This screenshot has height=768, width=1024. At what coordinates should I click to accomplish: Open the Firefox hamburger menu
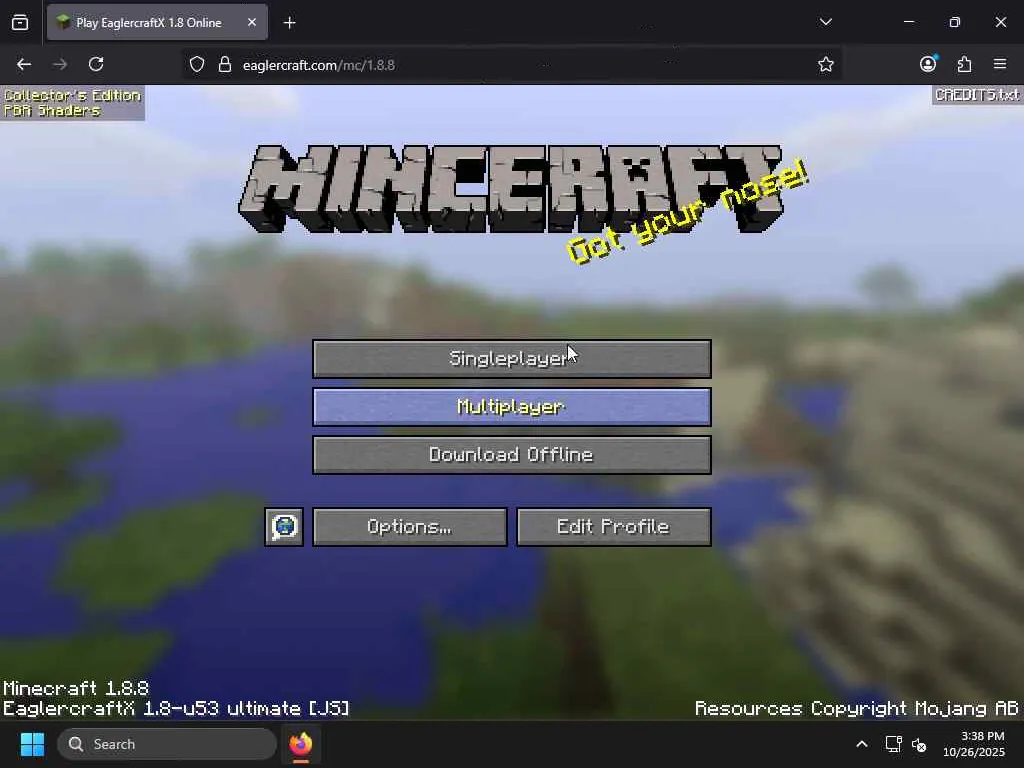click(1000, 64)
